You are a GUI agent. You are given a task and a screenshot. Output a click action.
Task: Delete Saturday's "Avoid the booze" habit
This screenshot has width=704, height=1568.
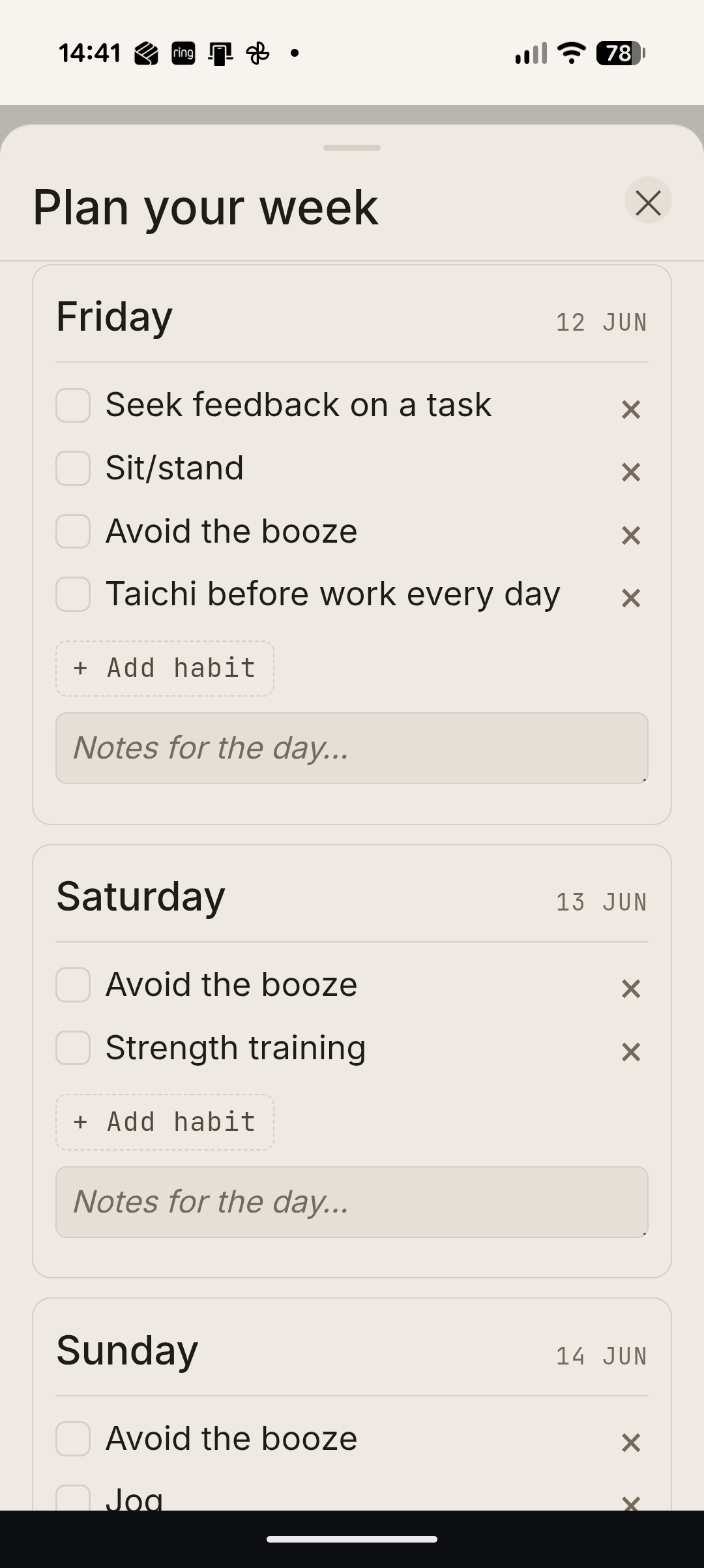[x=631, y=989]
